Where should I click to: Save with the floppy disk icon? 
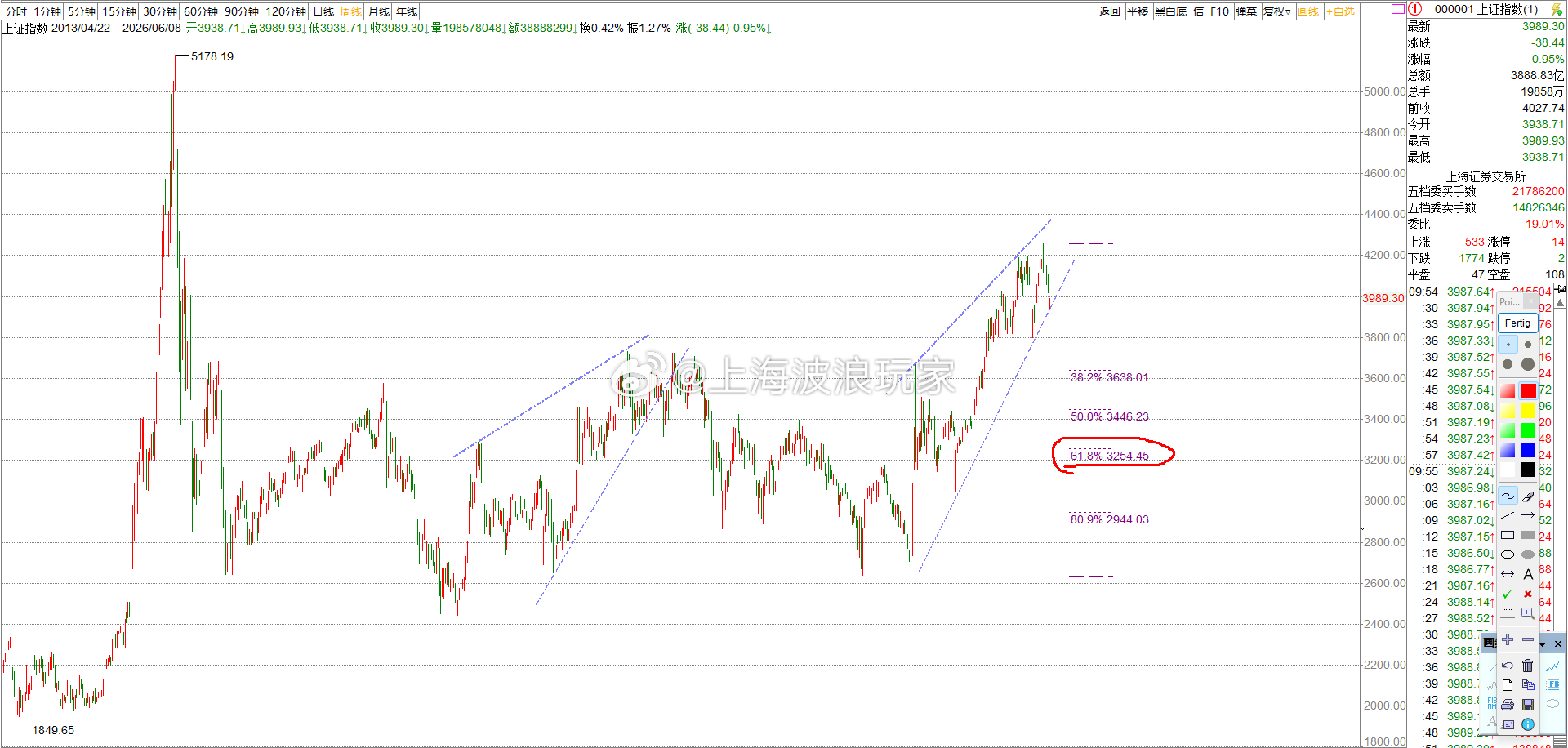point(1528,705)
